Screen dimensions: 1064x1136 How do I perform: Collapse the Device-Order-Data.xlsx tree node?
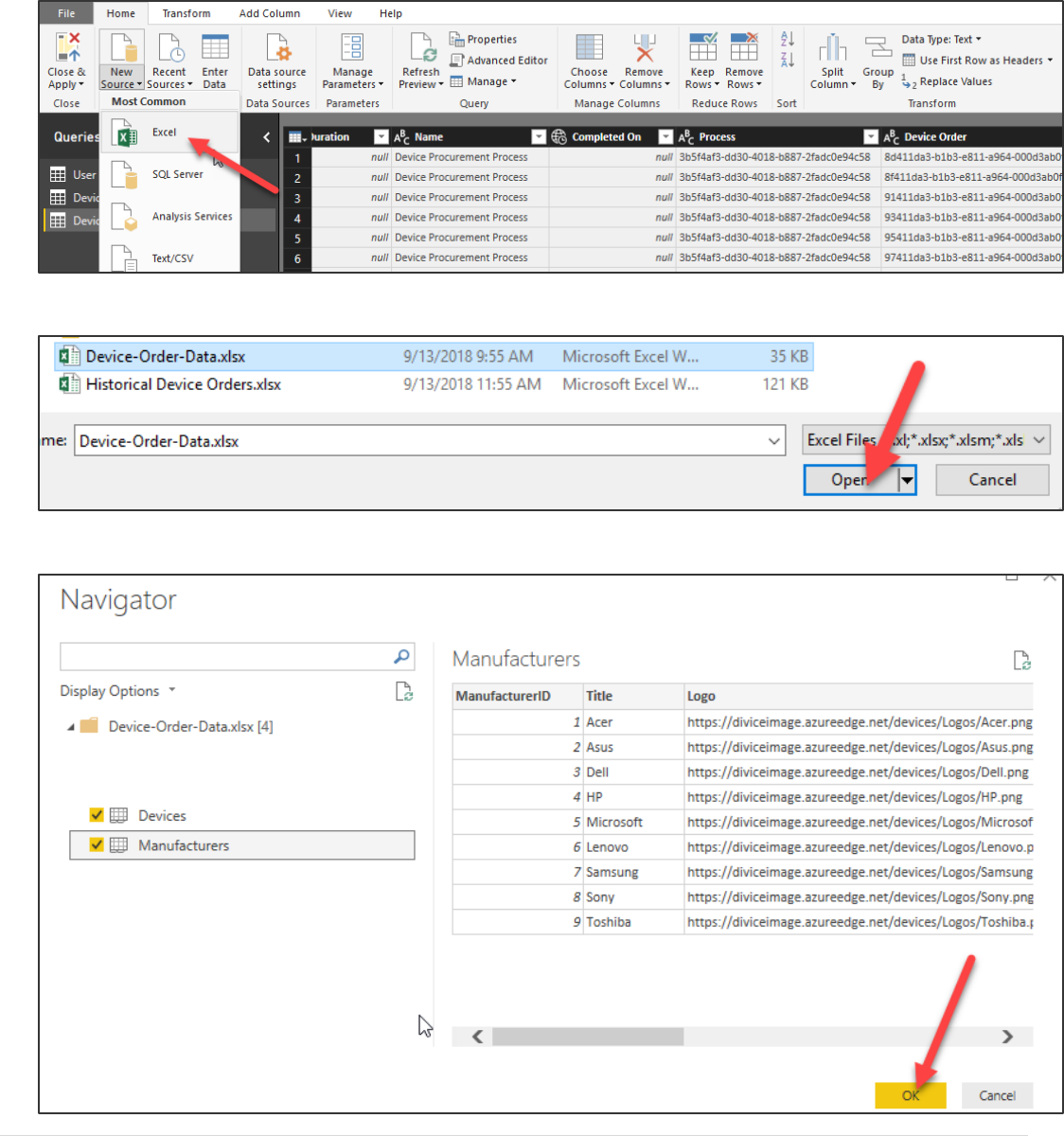click(71, 727)
